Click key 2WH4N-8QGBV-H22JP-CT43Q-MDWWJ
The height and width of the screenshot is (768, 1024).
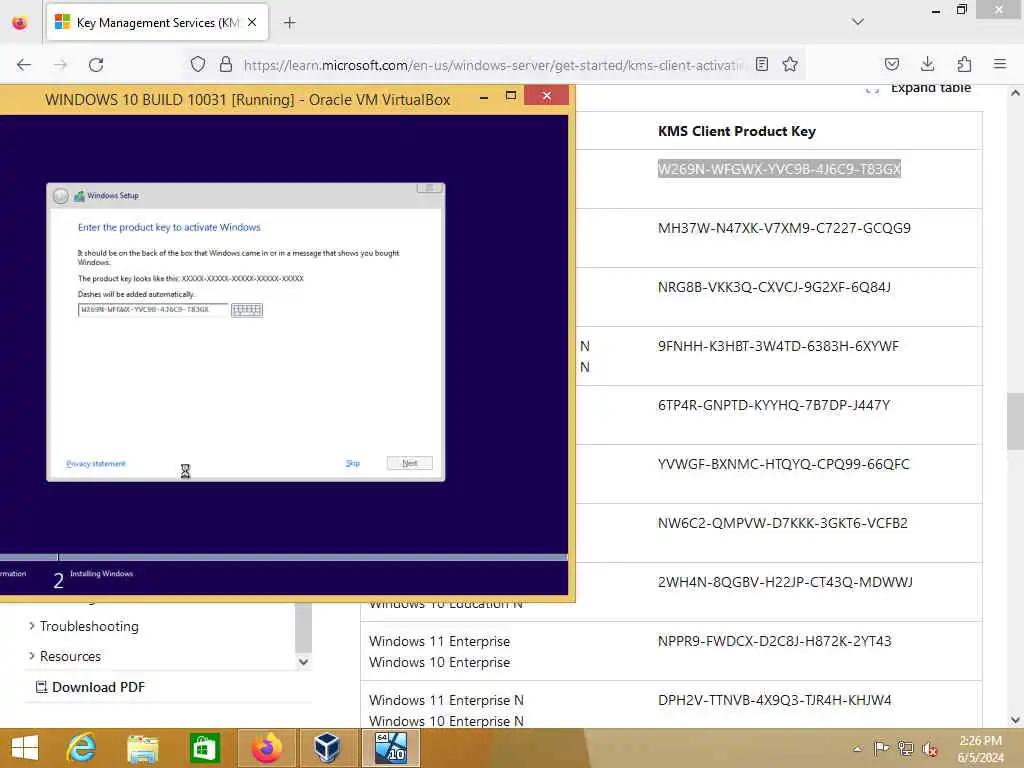point(786,582)
